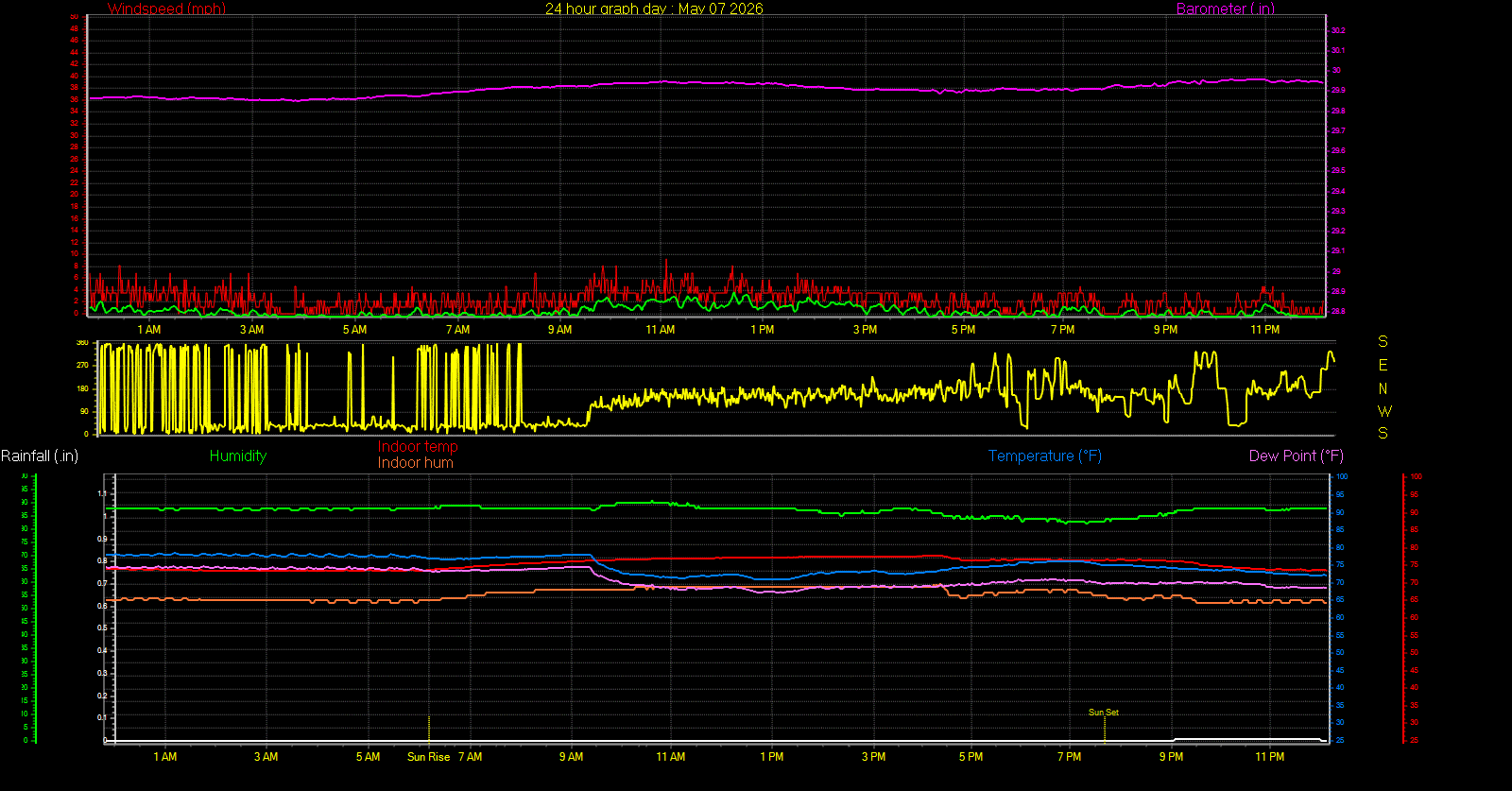Image resolution: width=1512 pixels, height=791 pixels.
Task: Click '7 AM' under the temperature chart
Action: [470, 757]
